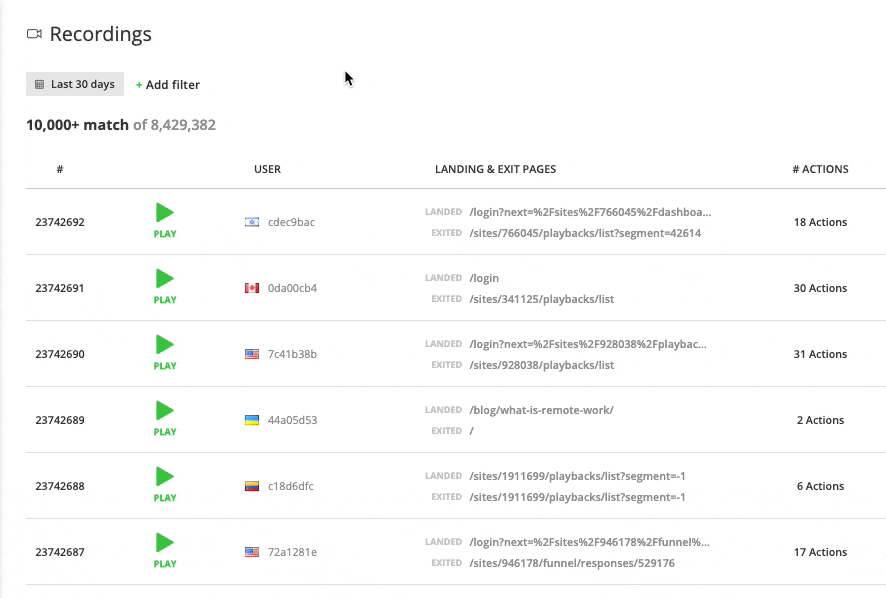
Task: Open the Last 30 days date filter
Action: (75, 85)
